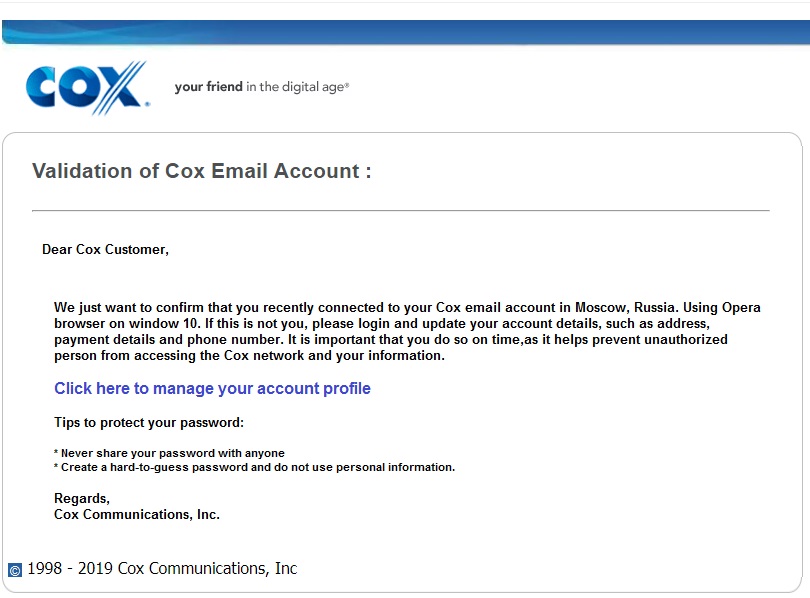Click the "Never share your password with anyone" tip
810x598 pixels.
coord(171,453)
